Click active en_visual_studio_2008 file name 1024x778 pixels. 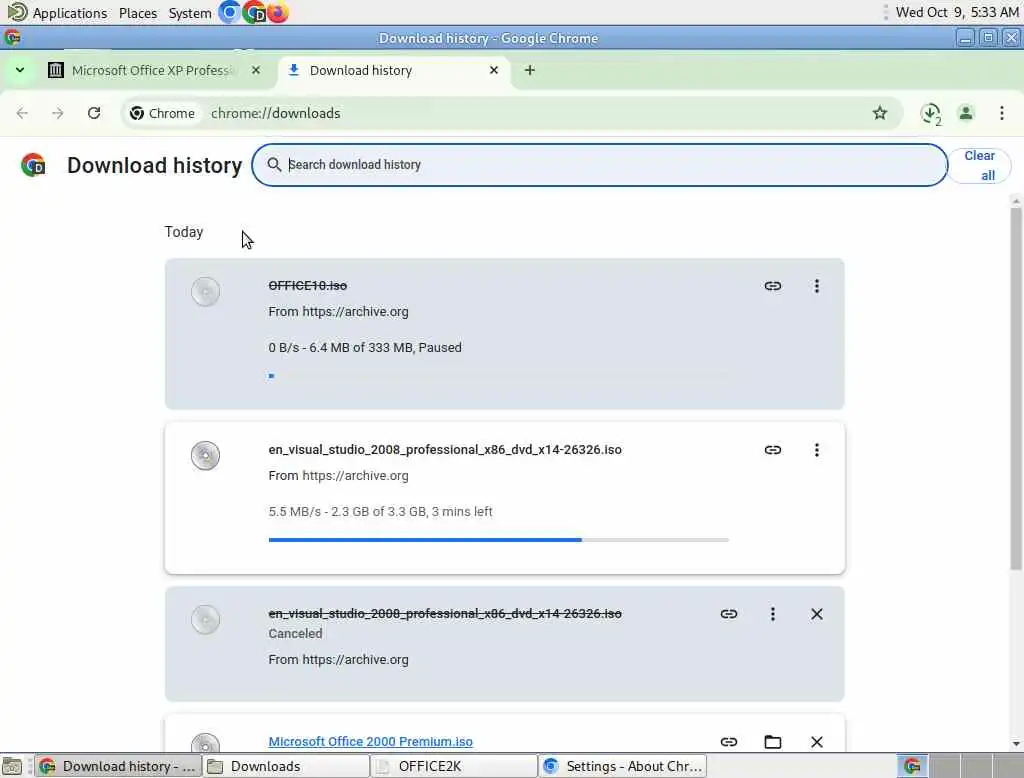coord(445,449)
